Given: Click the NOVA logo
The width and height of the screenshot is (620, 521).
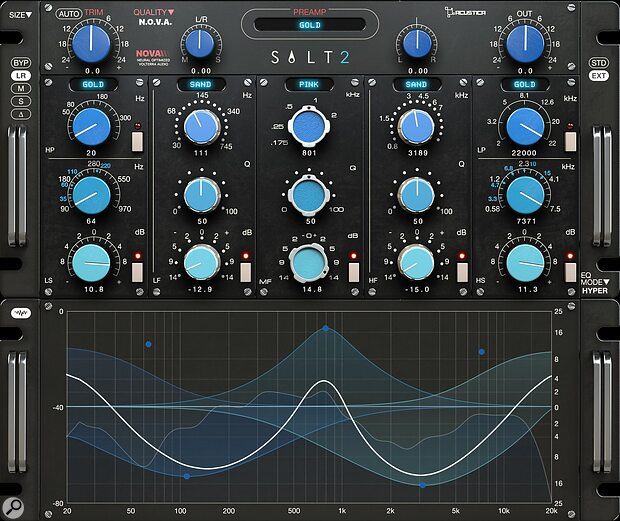Looking at the screenshot, I should [x=153, y=56].
